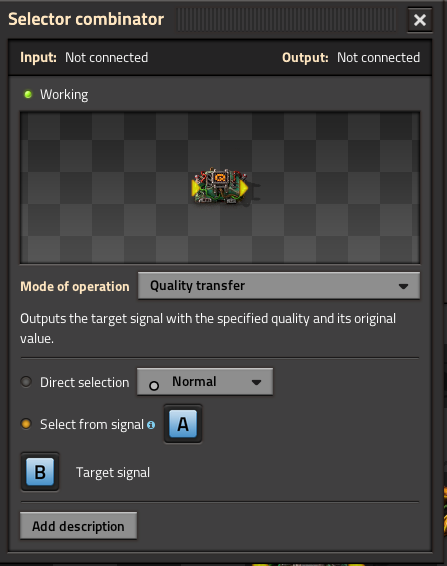This screenshot has height=566, width=447.
Task: Click the info icon beside Select from signal
Action: (151, 425)
